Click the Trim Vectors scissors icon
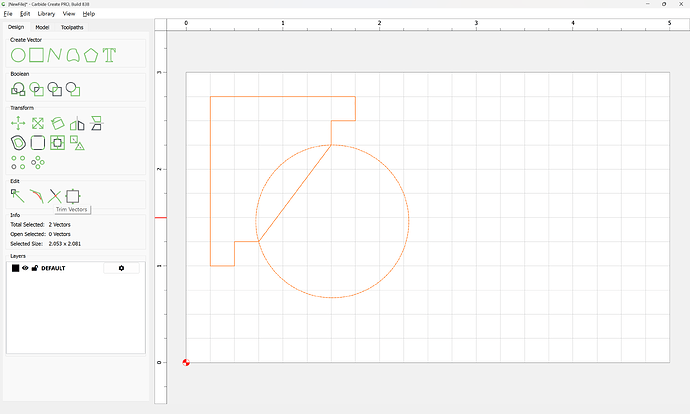 [x=54, y=196]
